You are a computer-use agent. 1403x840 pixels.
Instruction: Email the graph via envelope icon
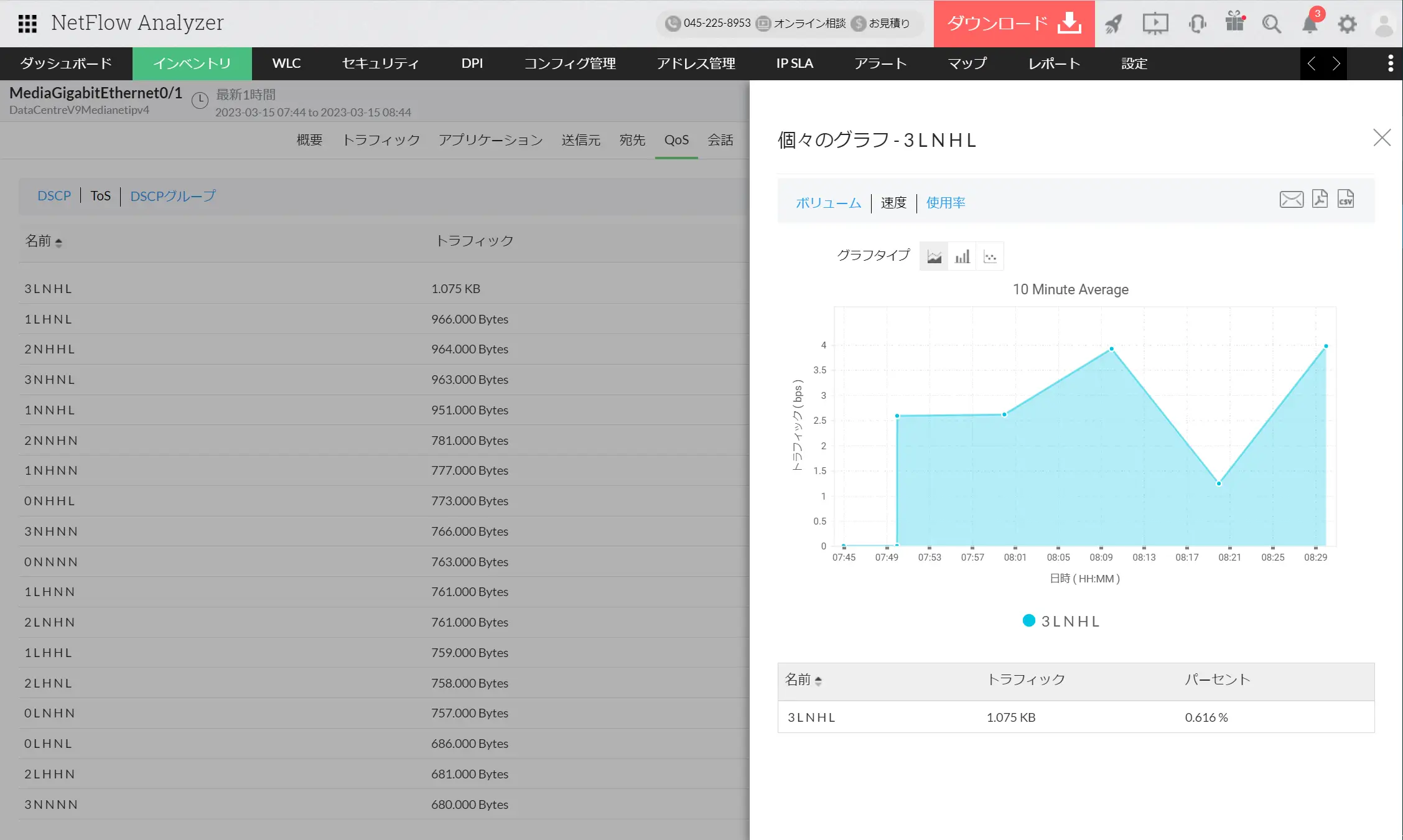[x=1291, y=199]
